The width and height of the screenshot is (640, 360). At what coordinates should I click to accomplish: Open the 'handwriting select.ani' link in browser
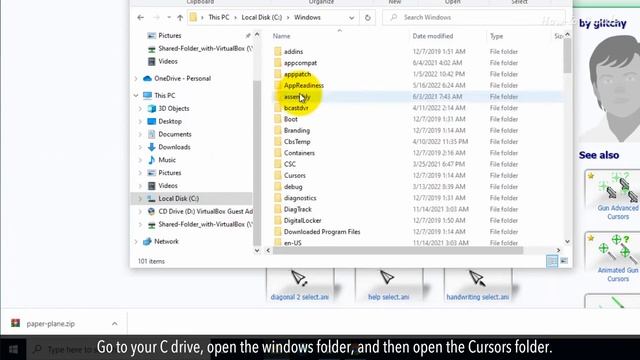point(478,297)
